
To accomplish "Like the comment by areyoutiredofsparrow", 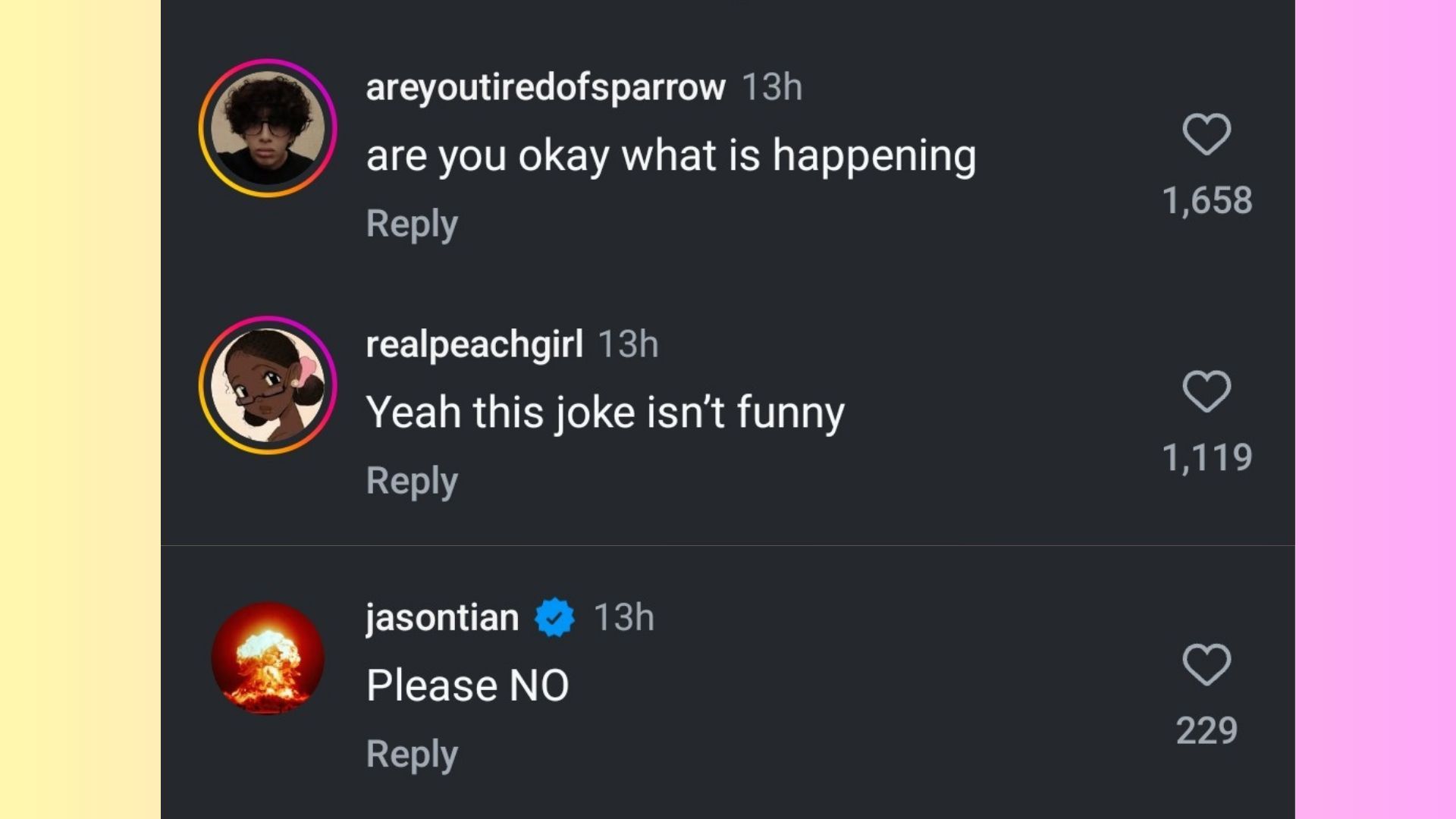I will point(1207,134).
